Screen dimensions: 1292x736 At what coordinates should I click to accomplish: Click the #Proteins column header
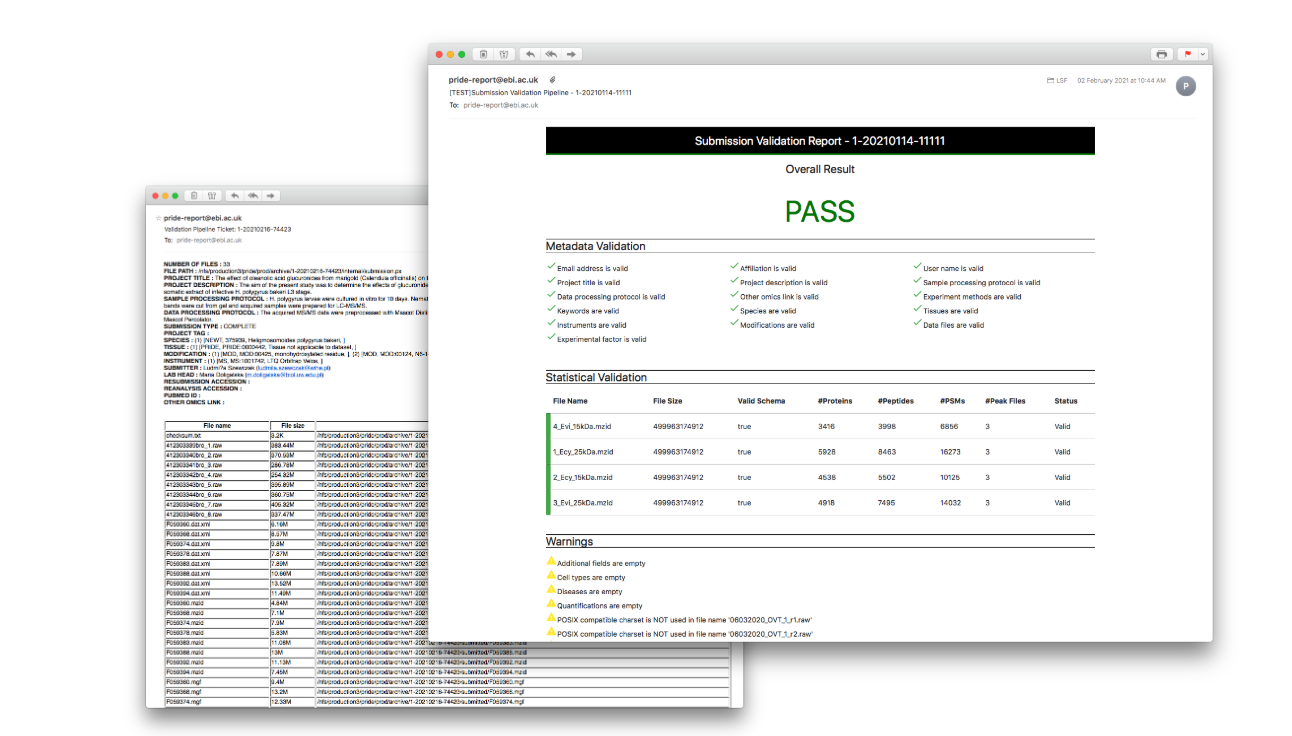834,401
